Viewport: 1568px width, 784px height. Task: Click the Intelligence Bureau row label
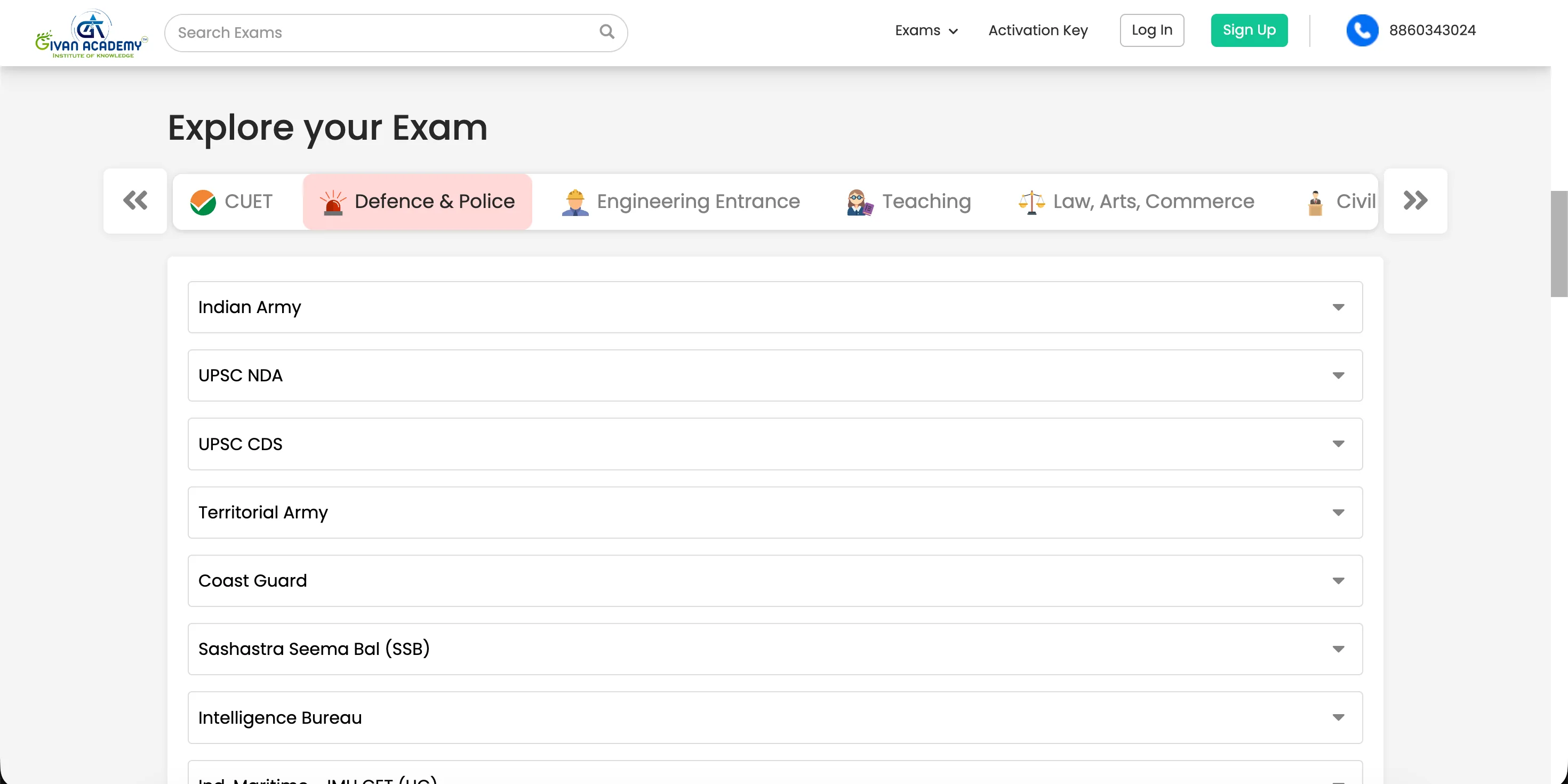click(280, 718)
